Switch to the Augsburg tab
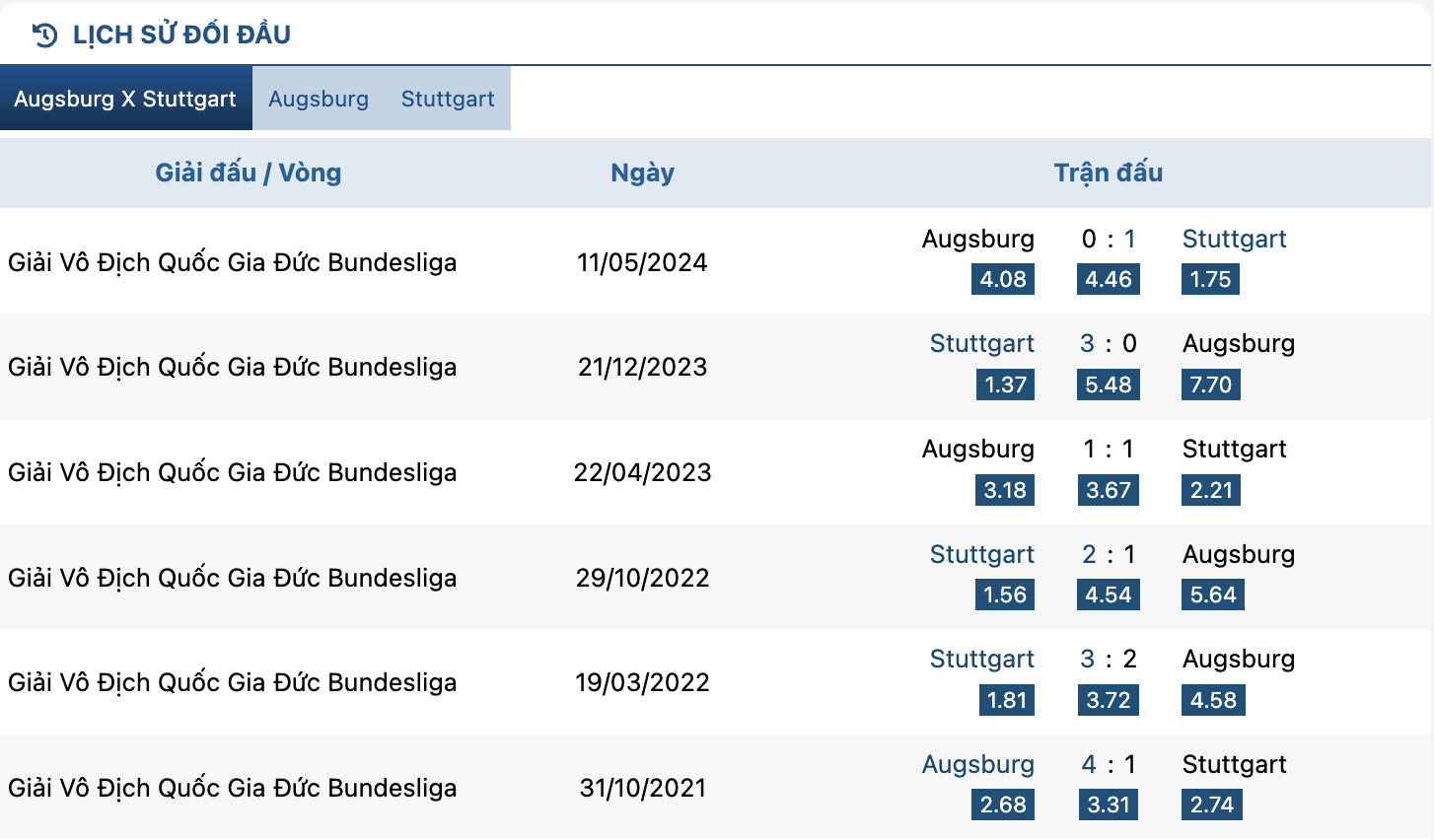This screenshot has width=1434, height=840. [319, 99]
